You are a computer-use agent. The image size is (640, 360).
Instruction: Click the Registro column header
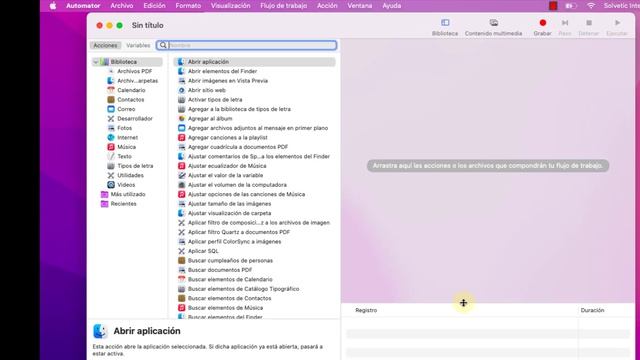(366, 310)
